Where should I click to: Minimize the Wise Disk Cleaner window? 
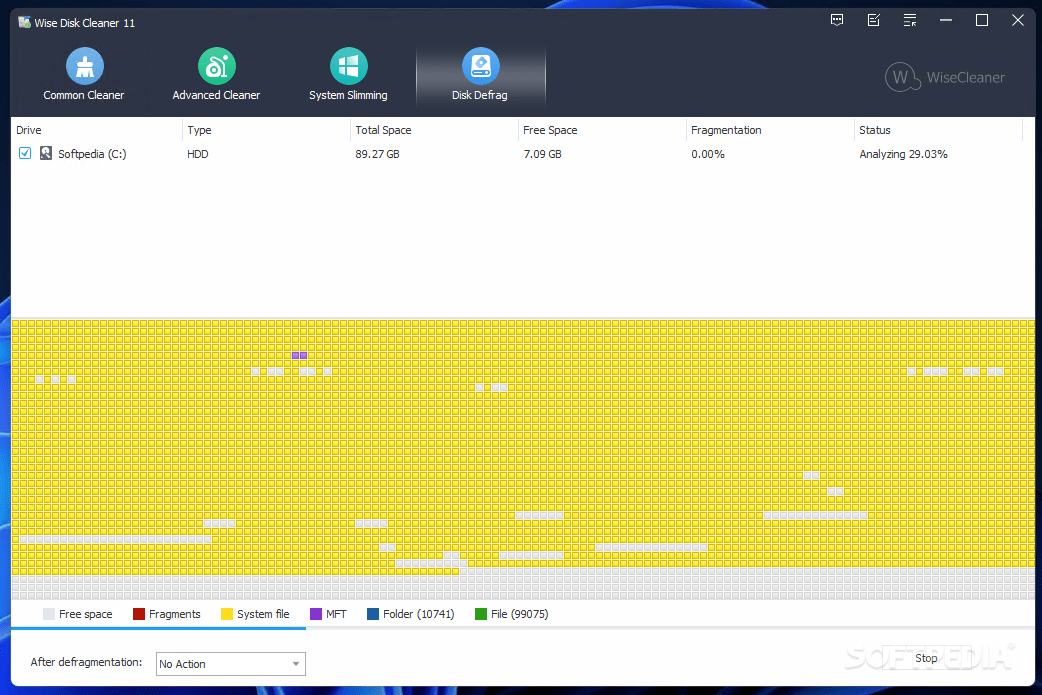coord(946,21)
